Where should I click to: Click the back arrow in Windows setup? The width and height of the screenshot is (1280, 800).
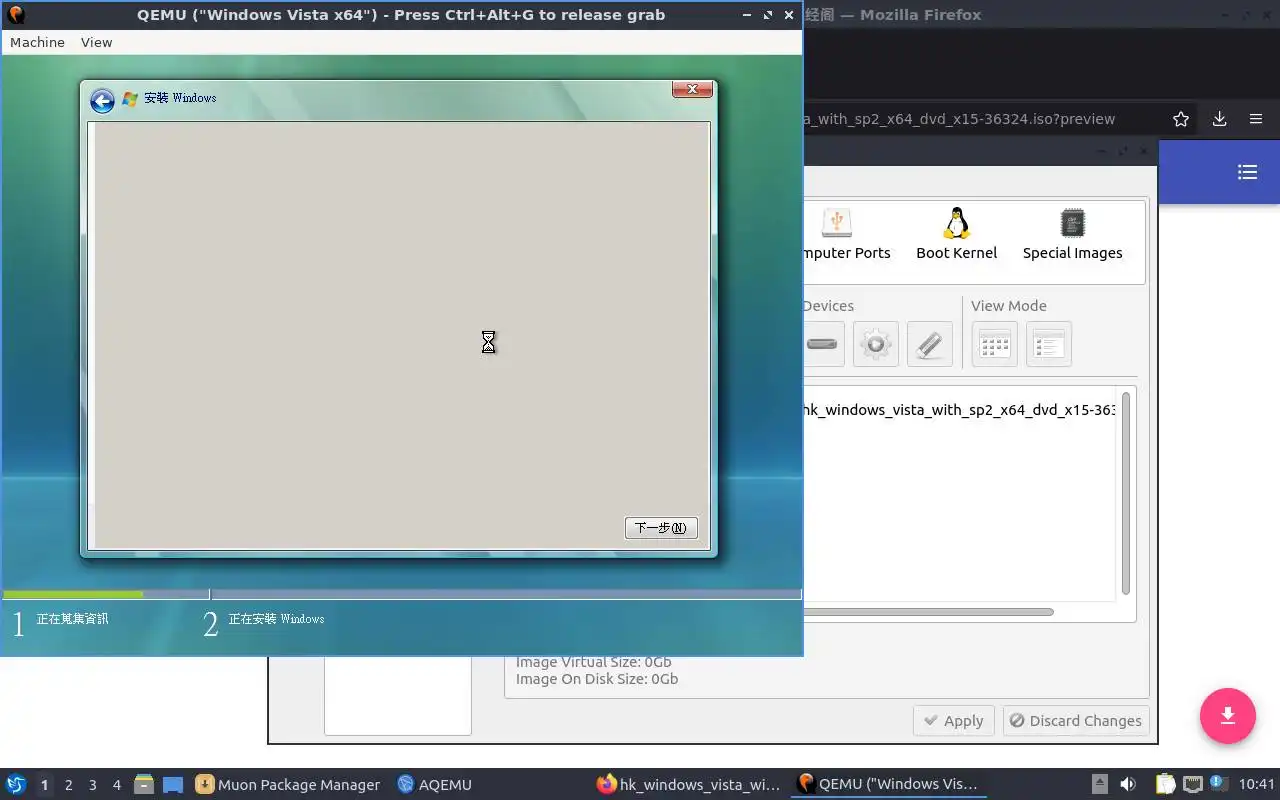pos(102,100)
